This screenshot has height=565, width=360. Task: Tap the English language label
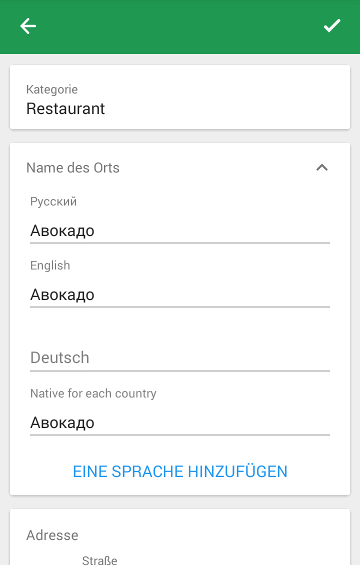coord(50,266)
